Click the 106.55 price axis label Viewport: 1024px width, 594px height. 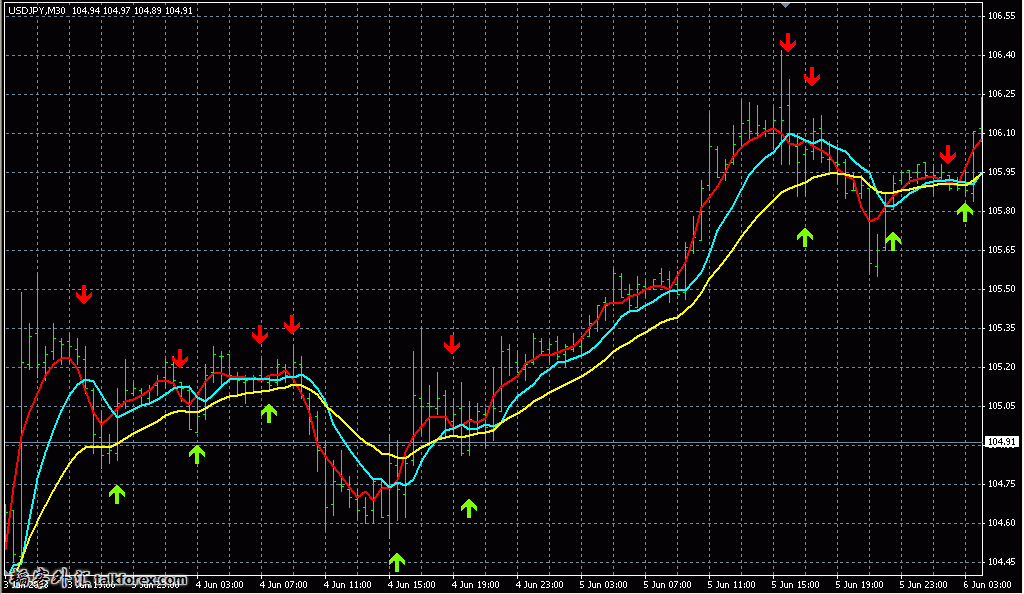(1002, 16)
